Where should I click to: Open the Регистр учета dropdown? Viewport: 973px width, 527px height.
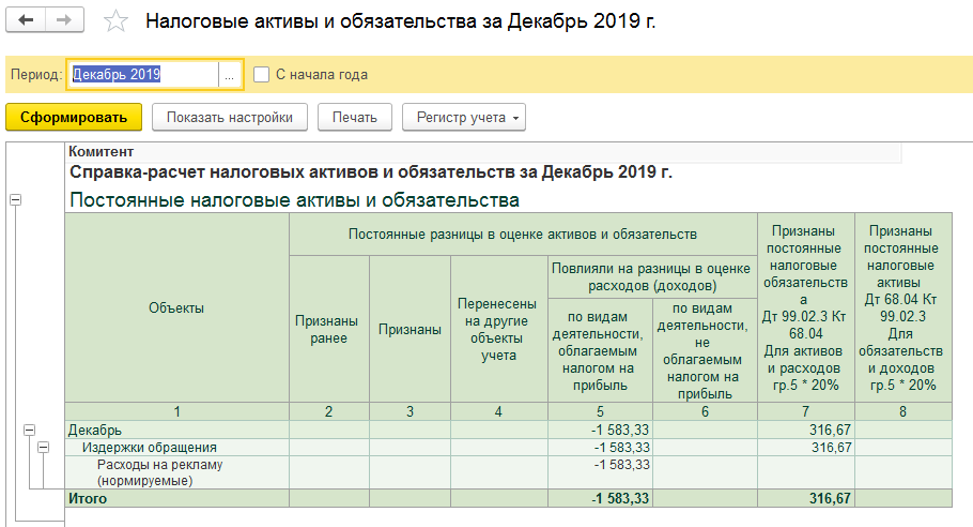[464, 117]
